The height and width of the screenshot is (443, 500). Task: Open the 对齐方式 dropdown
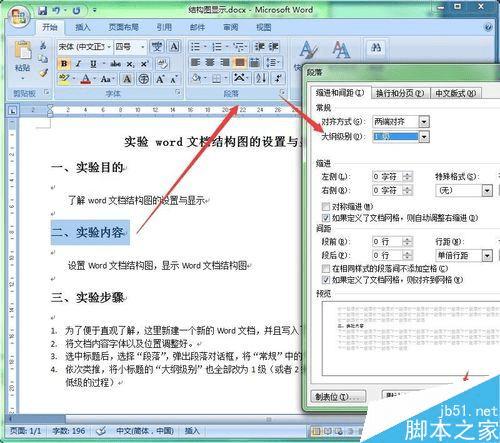coord(424,122)
